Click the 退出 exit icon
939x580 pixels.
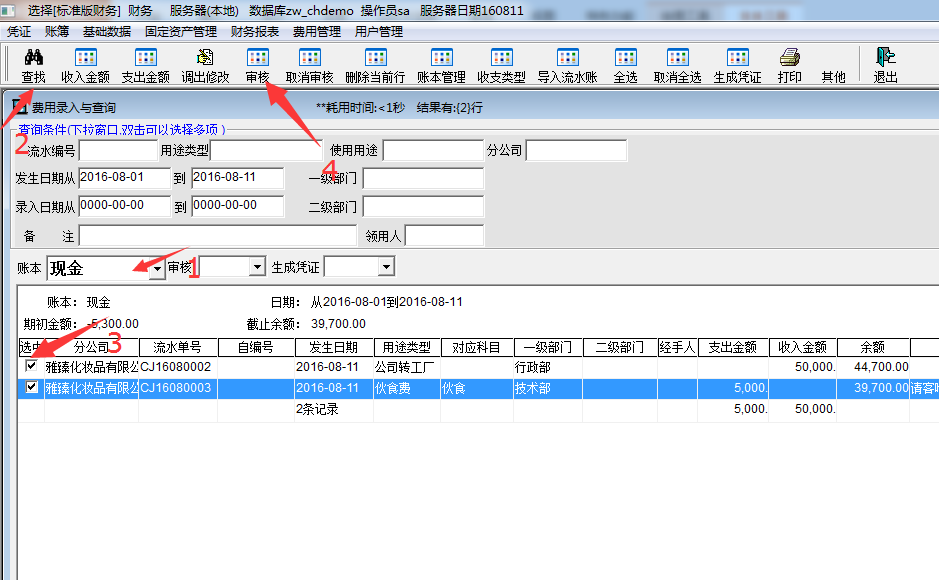tap(885, 65)
